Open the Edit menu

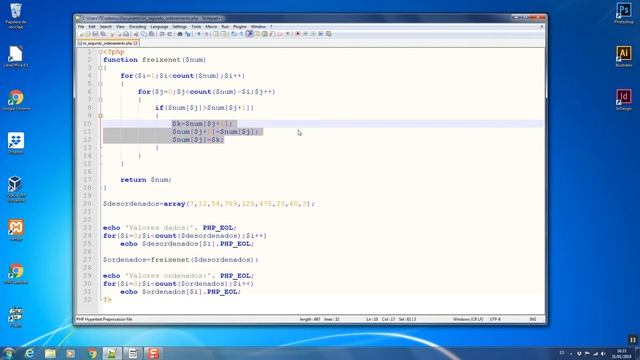tap(92, 27)
